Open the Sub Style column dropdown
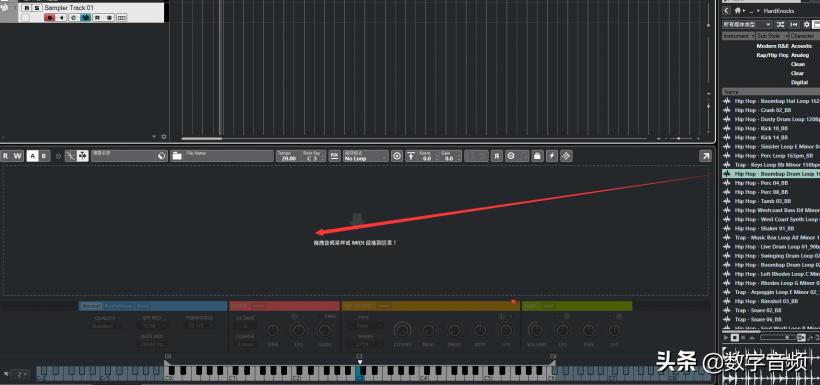The image size is (820, 385). pos(772,36)
